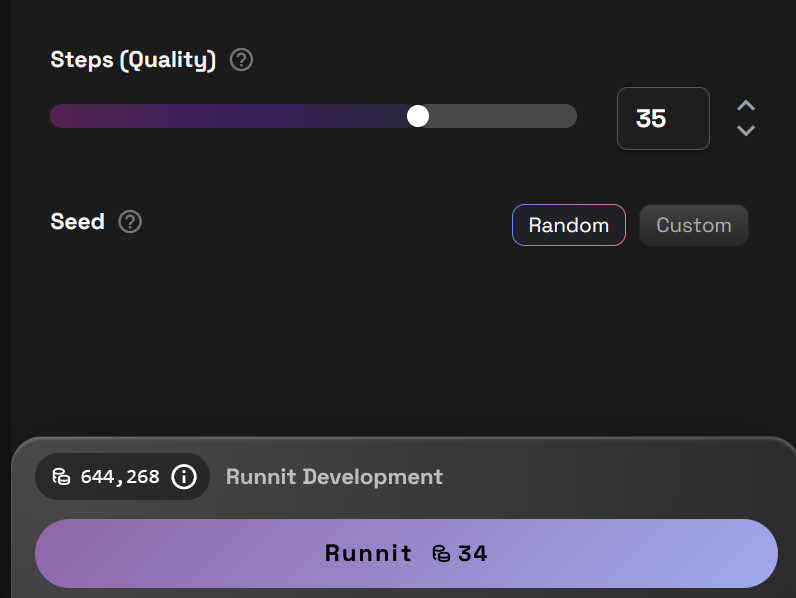Increase steps with the up chevron
The height and width of the screenshot is (598, 796).
click(745, 106)
